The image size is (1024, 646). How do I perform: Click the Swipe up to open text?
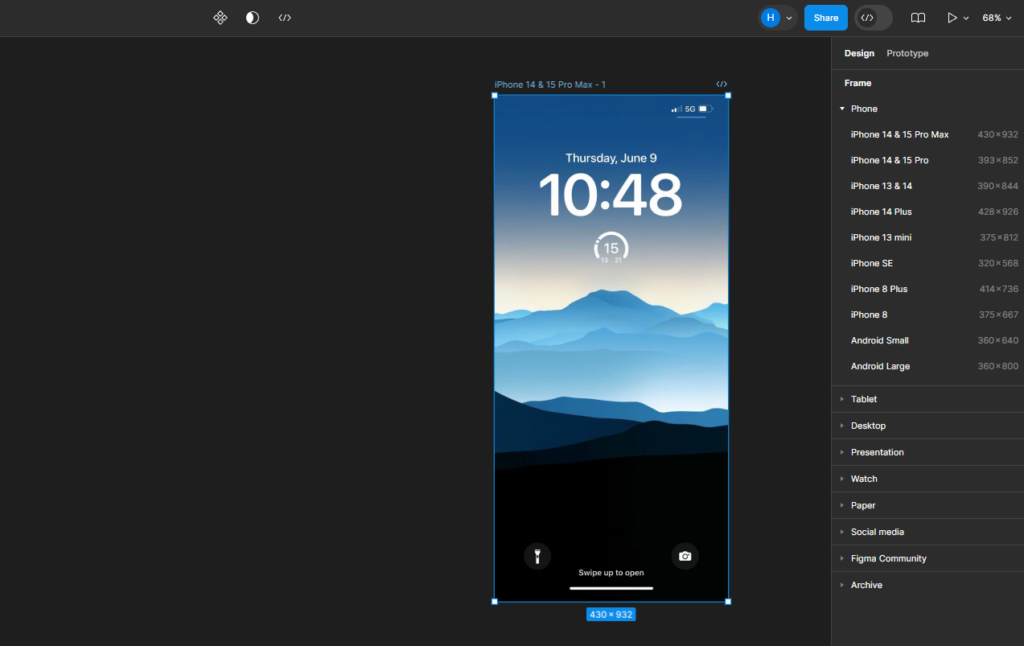(x=611, y=573)
